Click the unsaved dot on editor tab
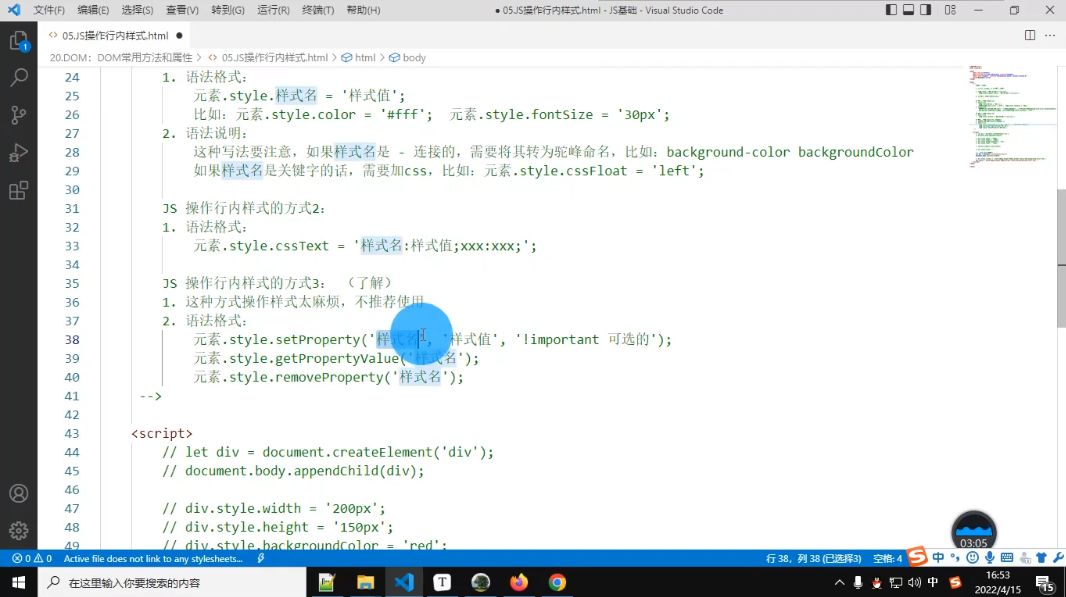1066x597 pixels. tap(179, 35)
